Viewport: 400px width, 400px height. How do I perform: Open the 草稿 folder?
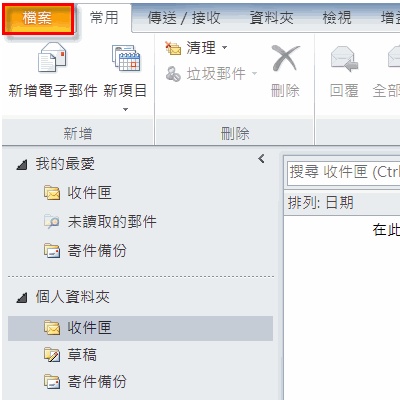pyautogui.click(x=82, y=355)
